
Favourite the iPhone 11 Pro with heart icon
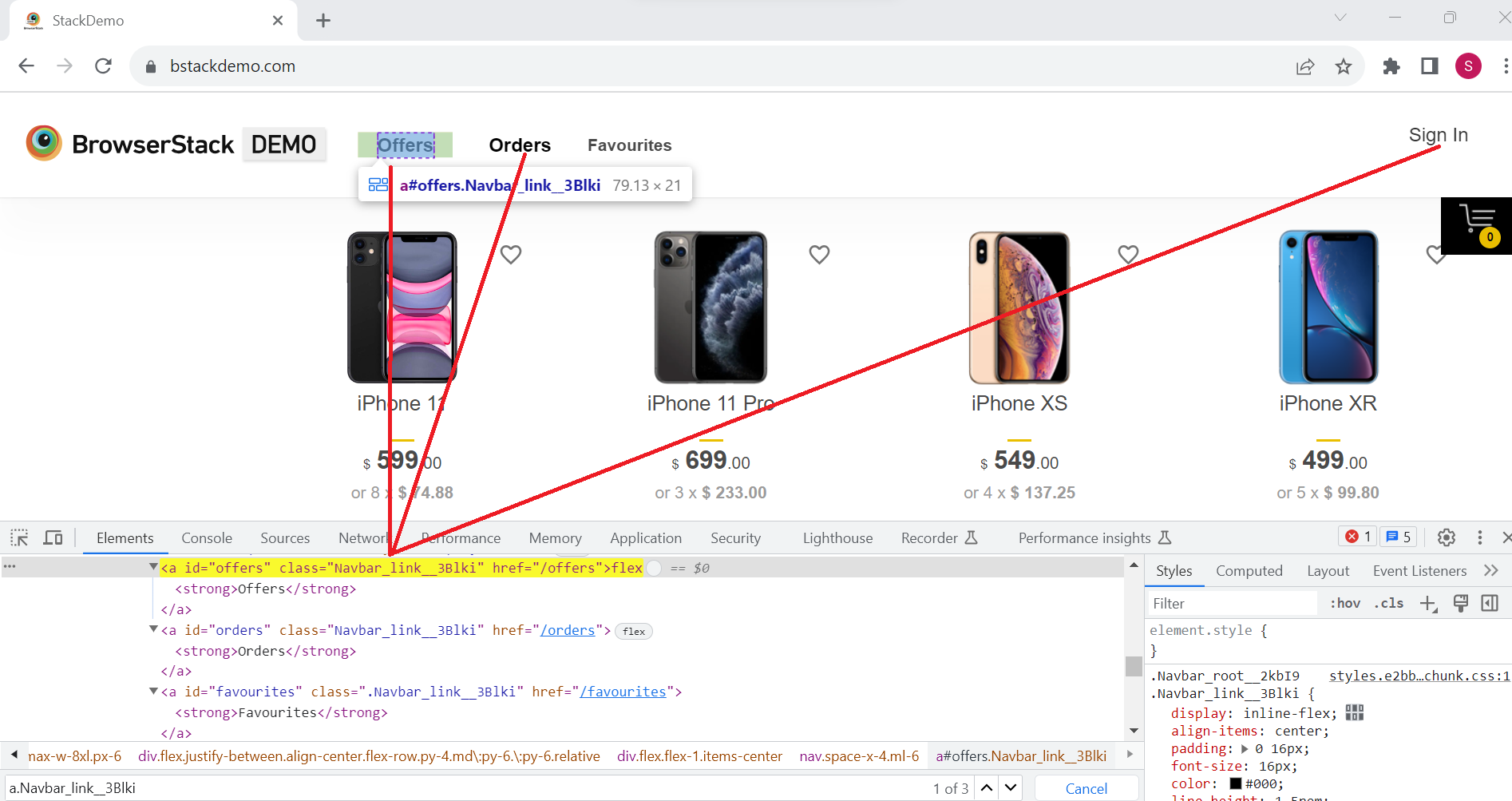tap(819, 255)
